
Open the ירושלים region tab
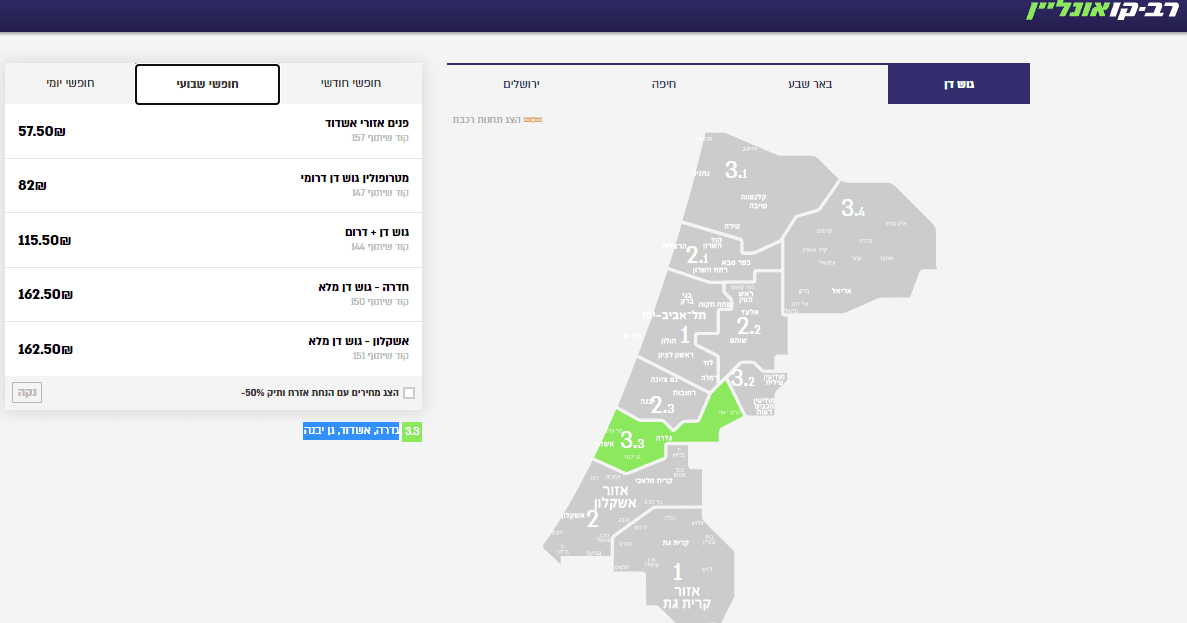[x=521, y=83]
